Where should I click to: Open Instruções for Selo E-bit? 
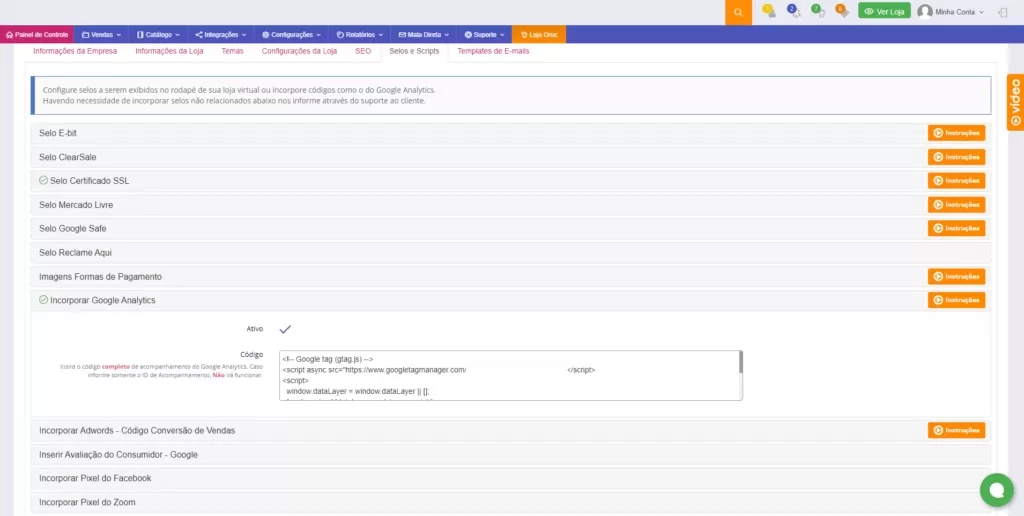[956, 133]
